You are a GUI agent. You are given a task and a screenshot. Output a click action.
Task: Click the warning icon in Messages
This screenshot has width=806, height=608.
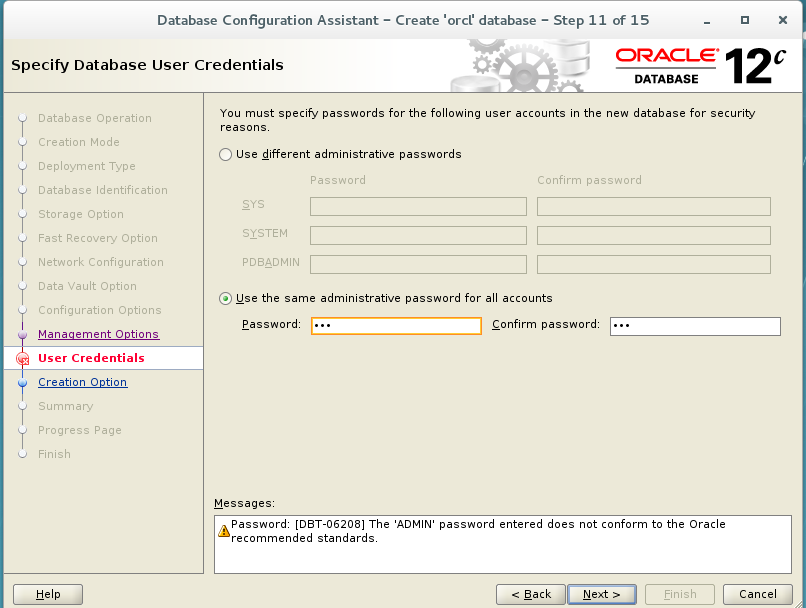(224, 531)
